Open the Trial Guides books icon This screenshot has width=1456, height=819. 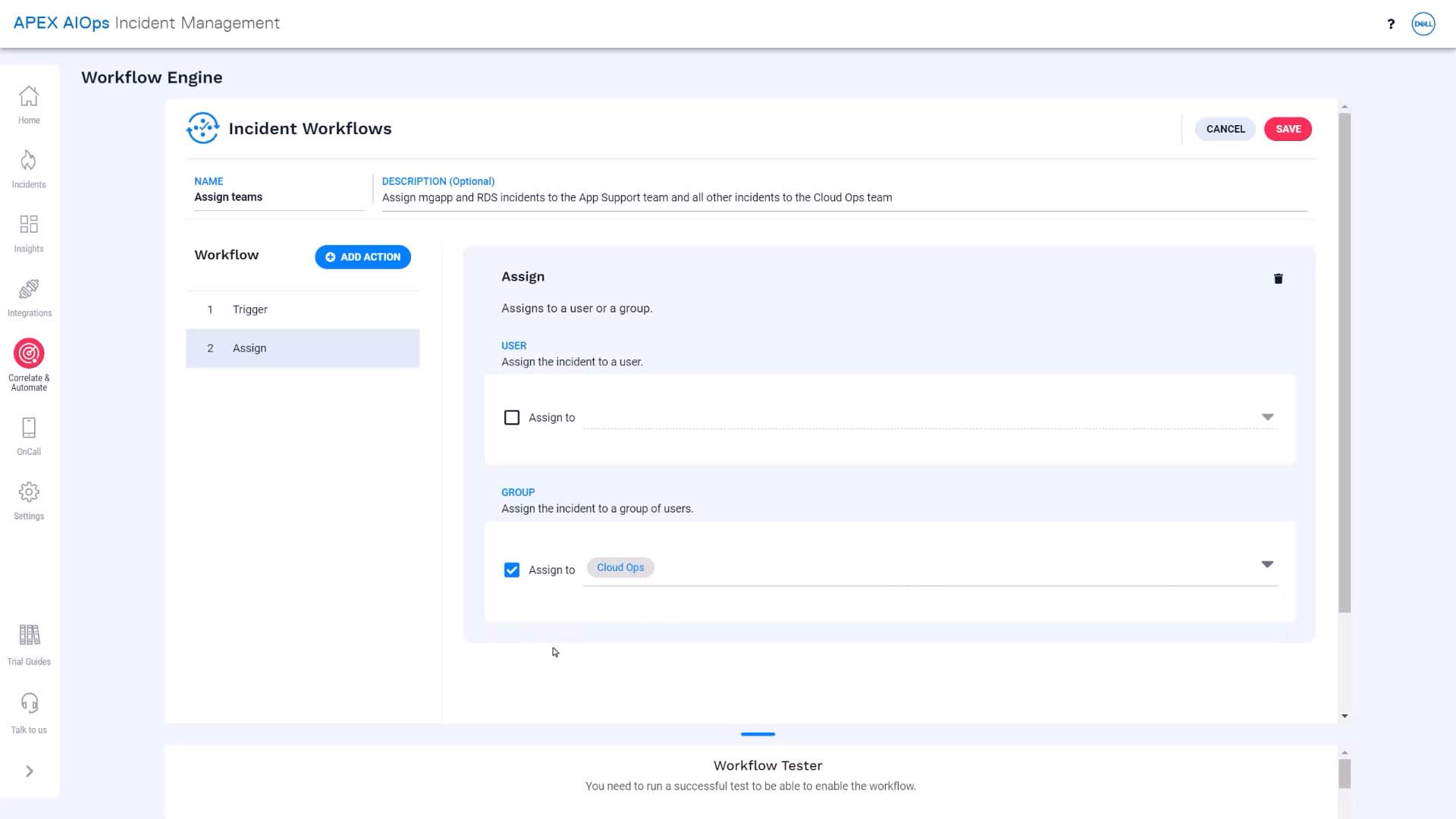(x=29, y=635)
